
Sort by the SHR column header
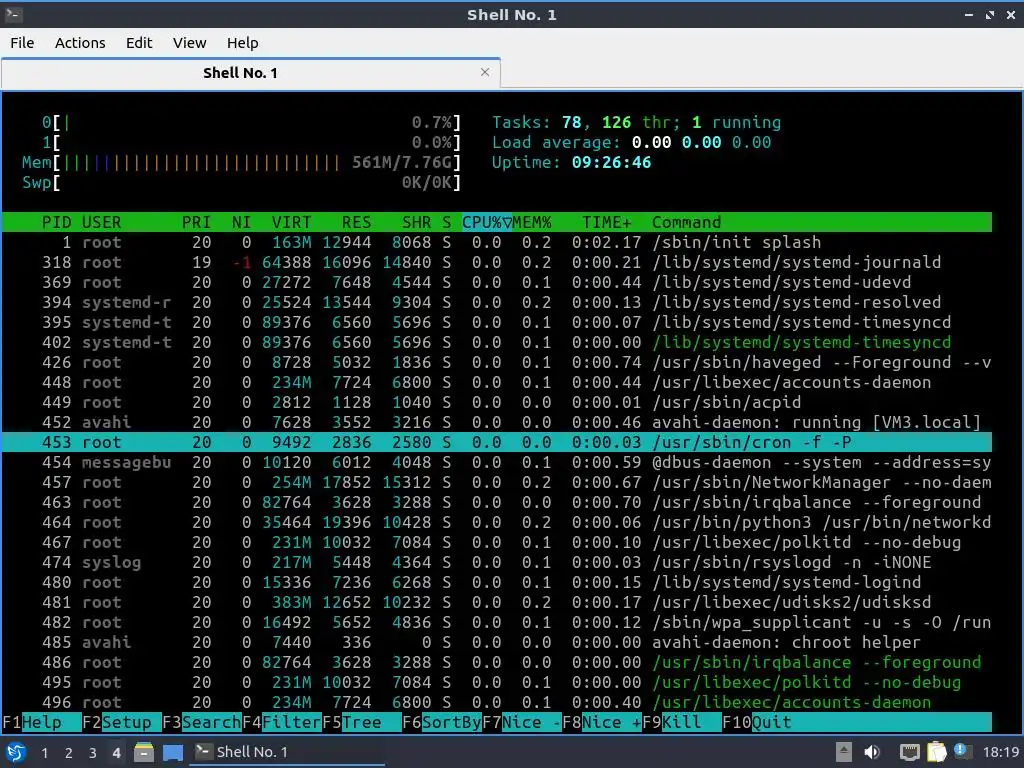coord(416,223)
